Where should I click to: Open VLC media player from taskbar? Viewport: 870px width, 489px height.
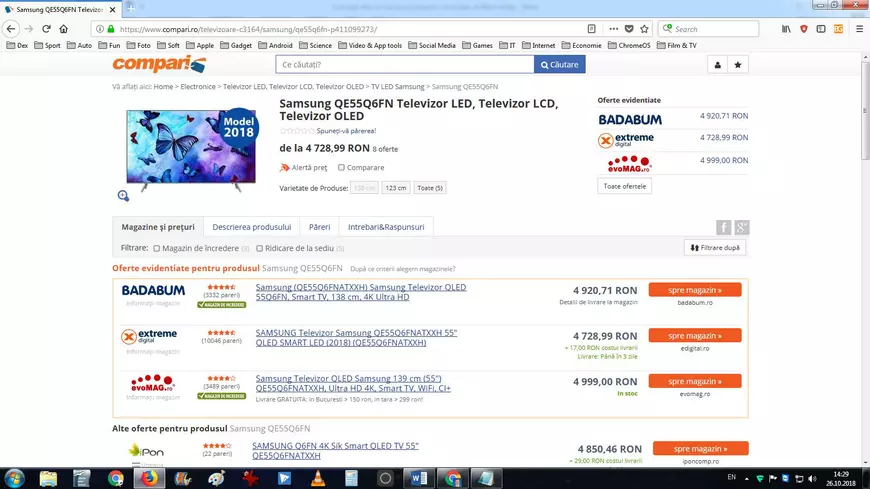318,478
